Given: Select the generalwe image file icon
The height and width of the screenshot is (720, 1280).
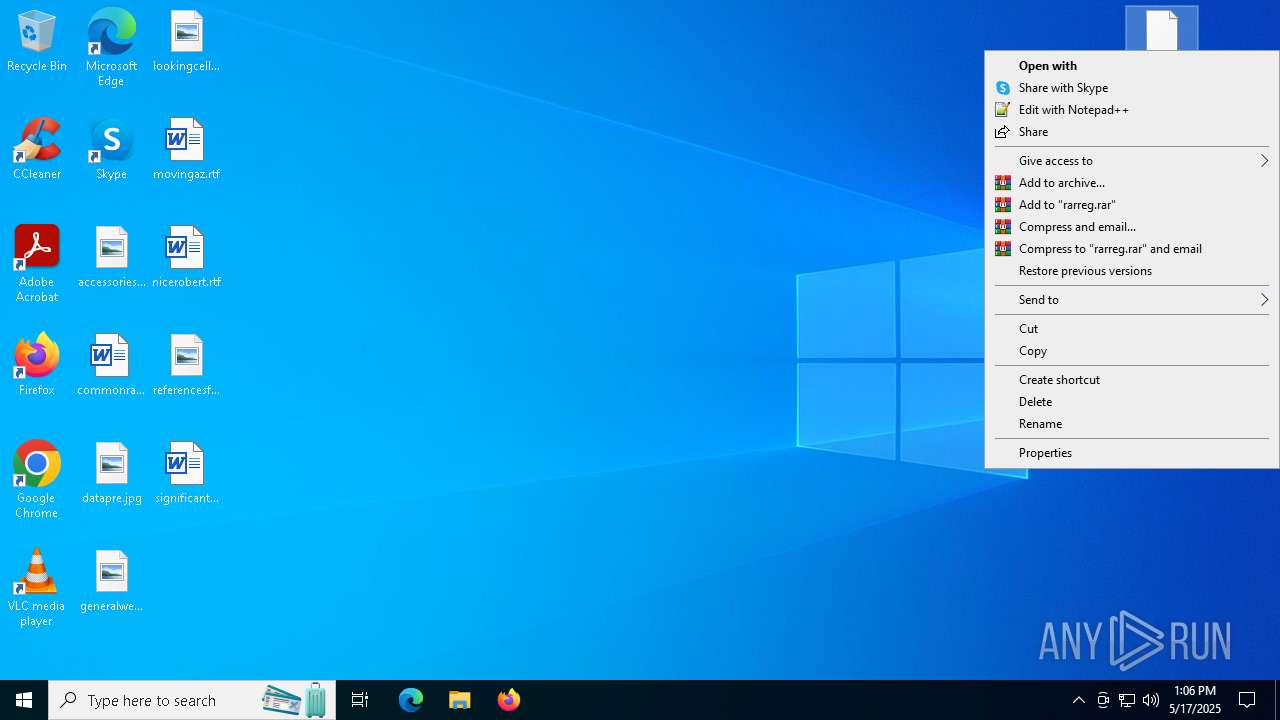Looking at the screenshot, I should [x=111, y=582].
